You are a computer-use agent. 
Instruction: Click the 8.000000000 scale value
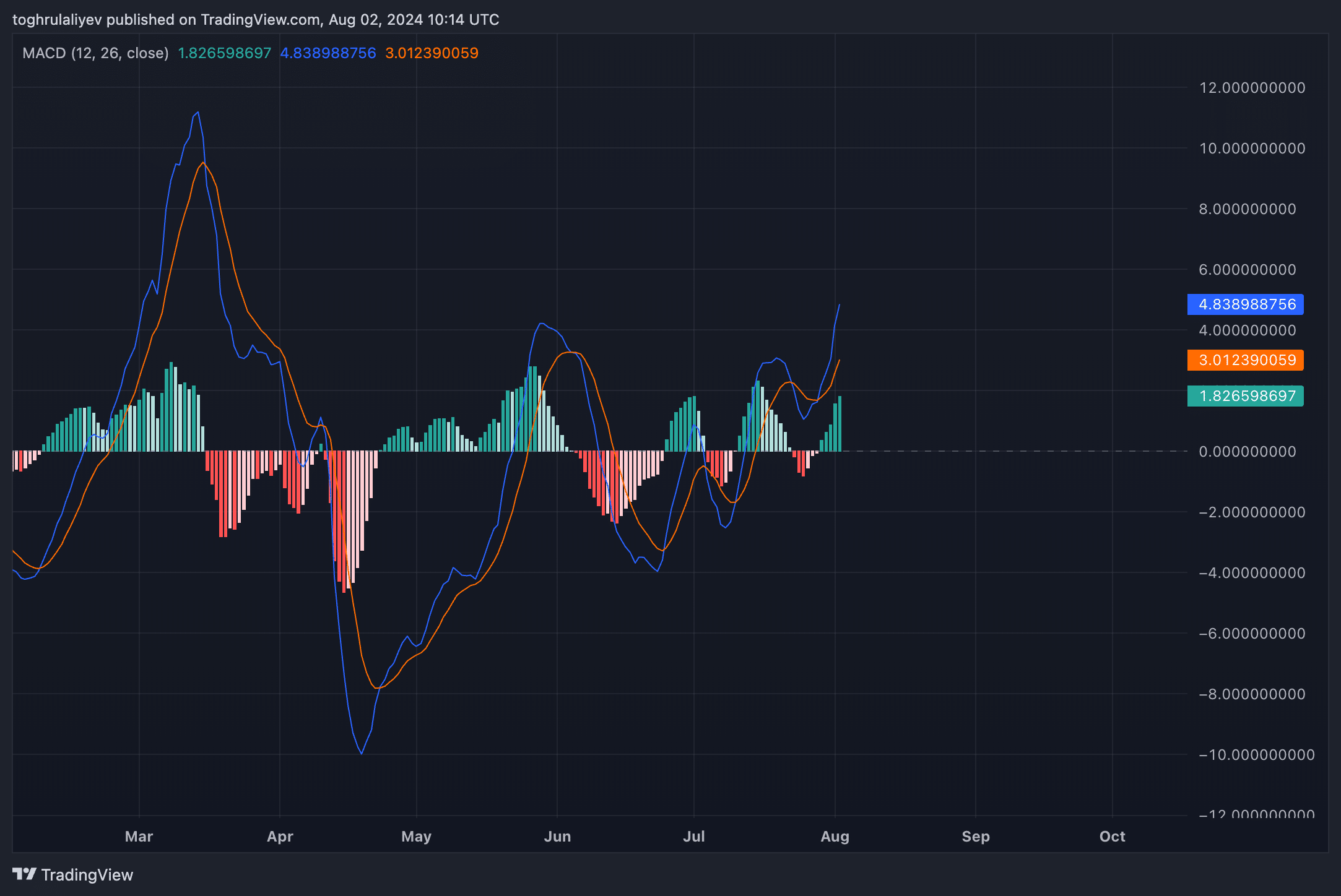(x=1248, y=209)
